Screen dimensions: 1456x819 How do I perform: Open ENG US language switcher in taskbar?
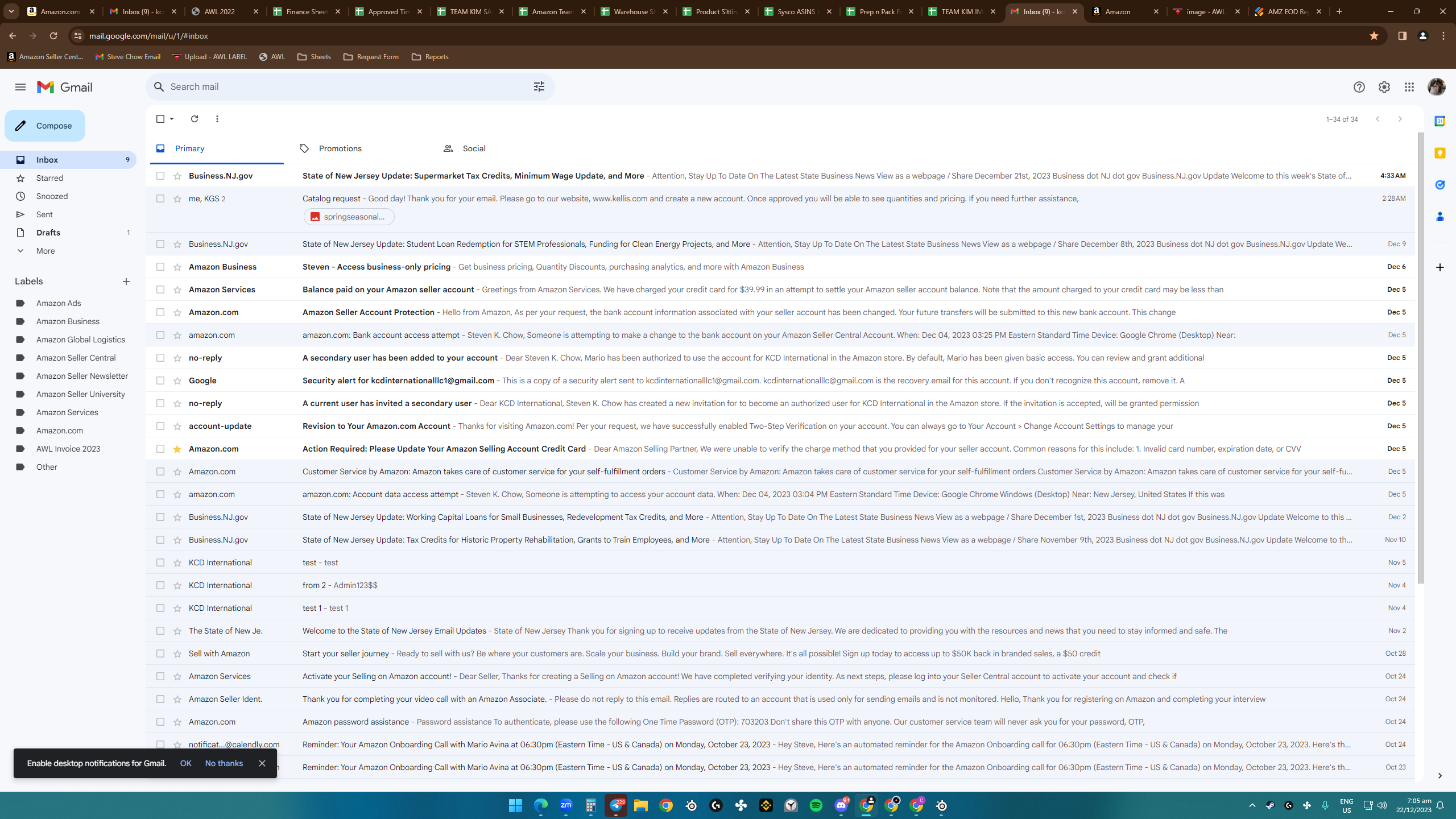tap(1346, 805)
